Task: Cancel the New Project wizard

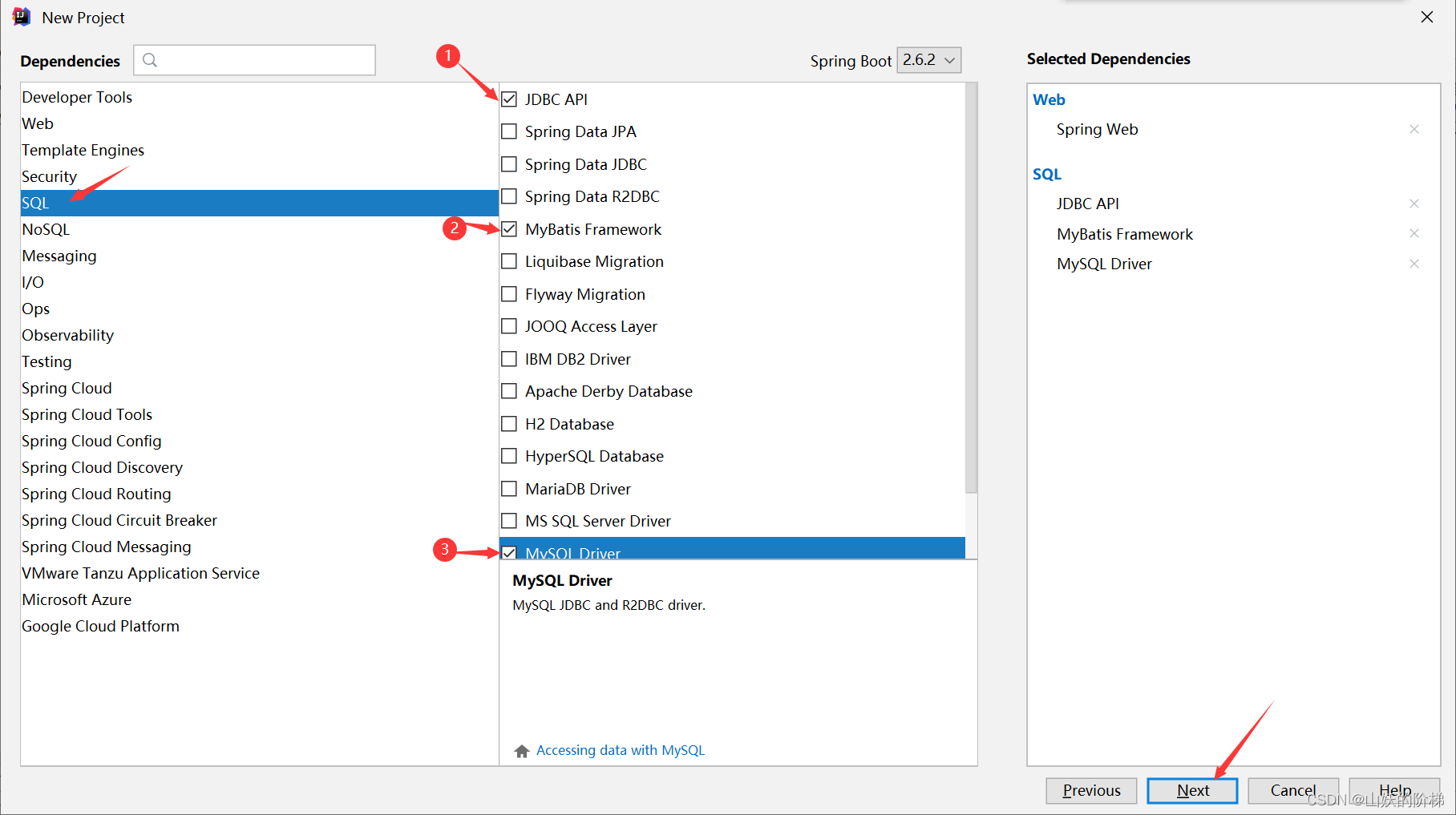Action: (1293, 790)
